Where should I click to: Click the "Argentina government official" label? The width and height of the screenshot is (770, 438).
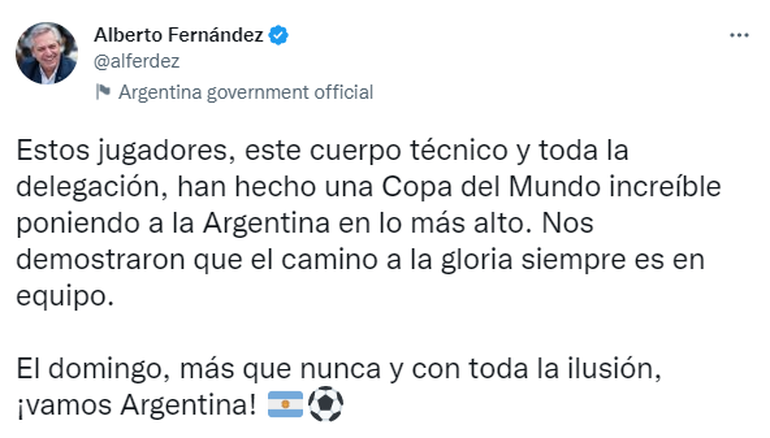tap(245, 92)
